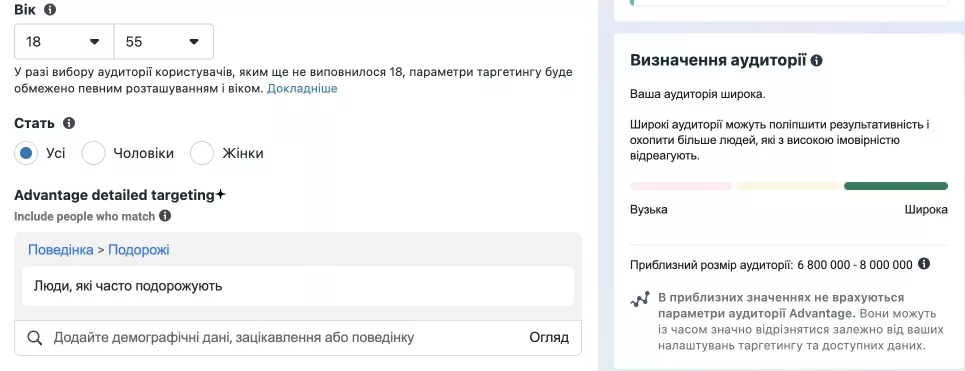This screenshot has height=371, width=965.
Task: Click the Подорожі breadcrumb link
Action: [138, 250]
